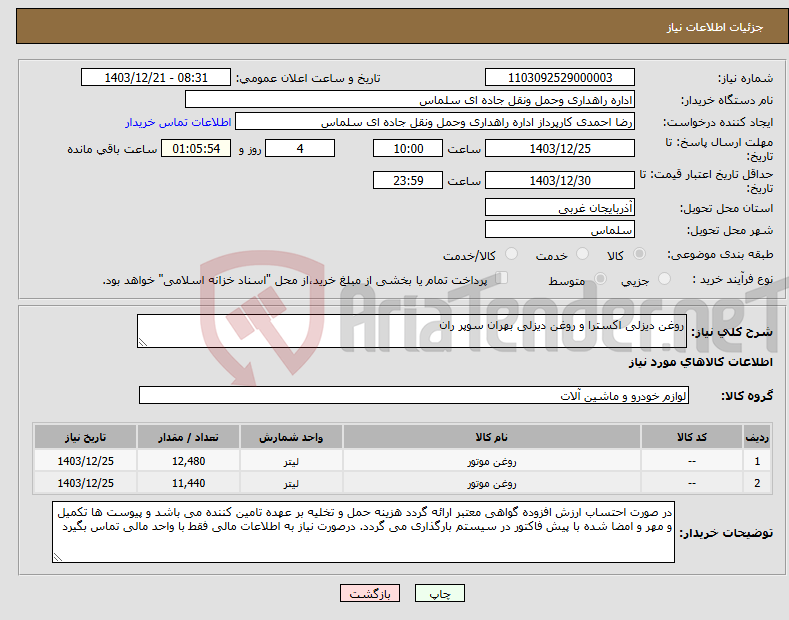789x620 pixels.
Task: Click the price validity date 1403/12/30 field
Action: click(560, 180)
